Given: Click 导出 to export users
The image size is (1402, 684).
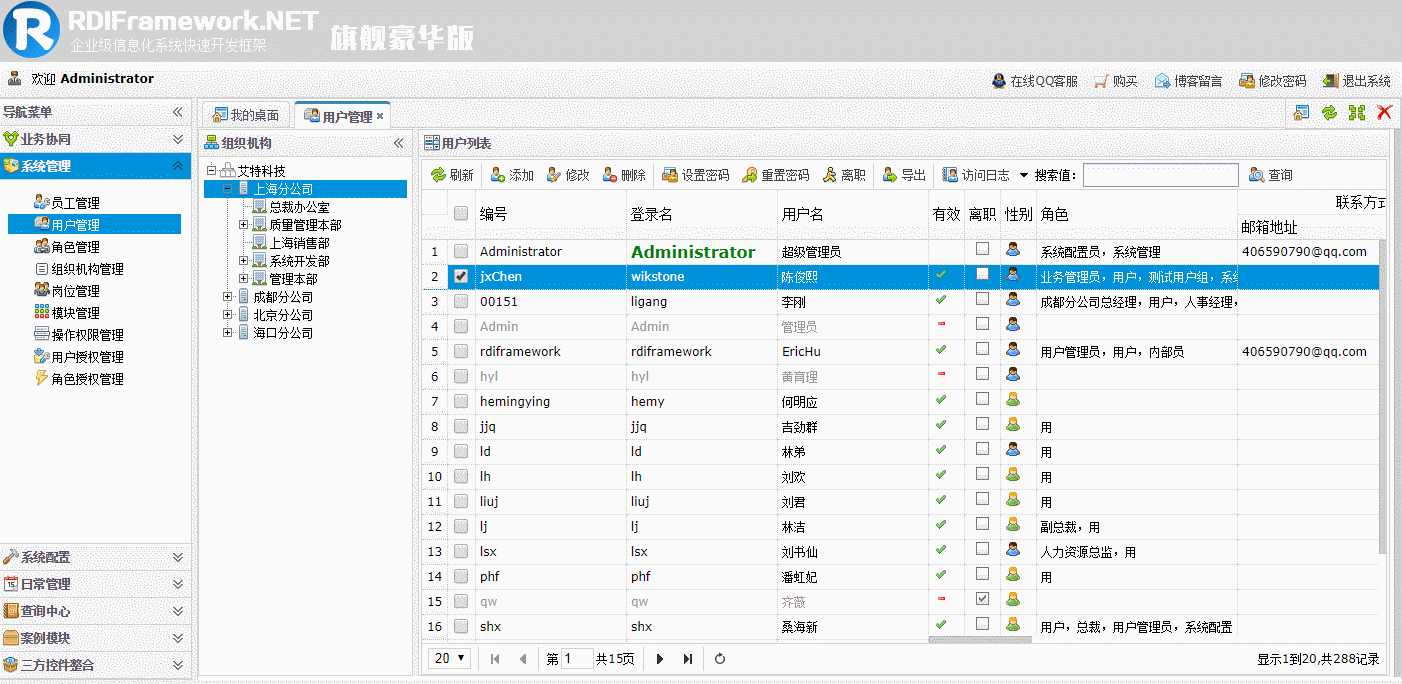Looking at the screenshot, I should (x=904, y=175).
